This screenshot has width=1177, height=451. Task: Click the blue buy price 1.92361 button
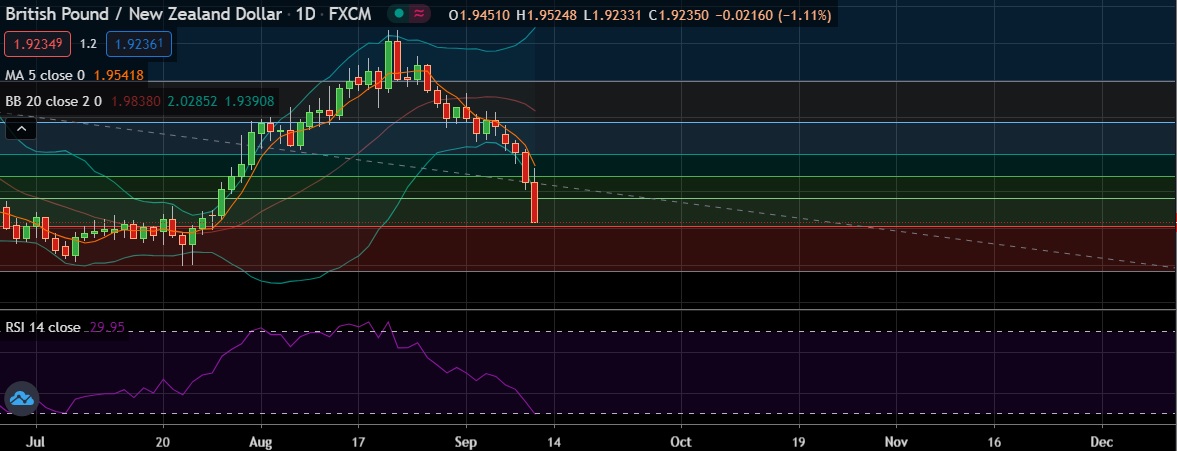click(x=139, y=44)
